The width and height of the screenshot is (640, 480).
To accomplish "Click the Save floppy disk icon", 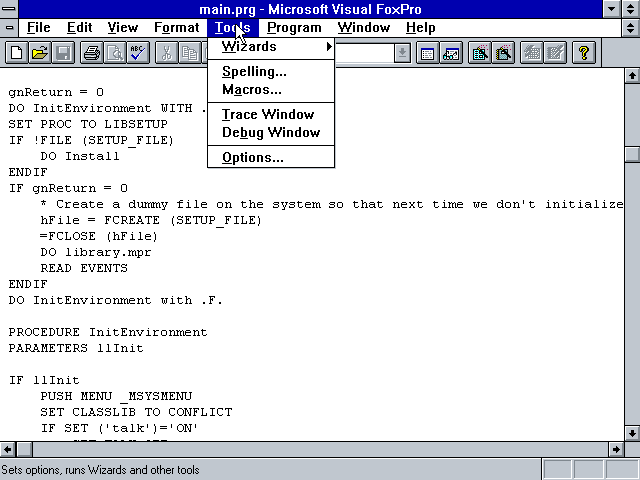I will click(63, 53).
